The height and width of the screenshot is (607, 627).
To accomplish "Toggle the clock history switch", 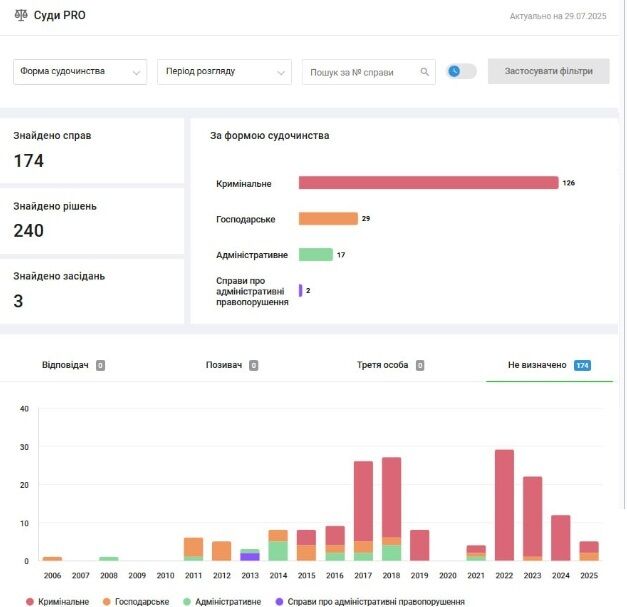I will click(x=461, y=71).
